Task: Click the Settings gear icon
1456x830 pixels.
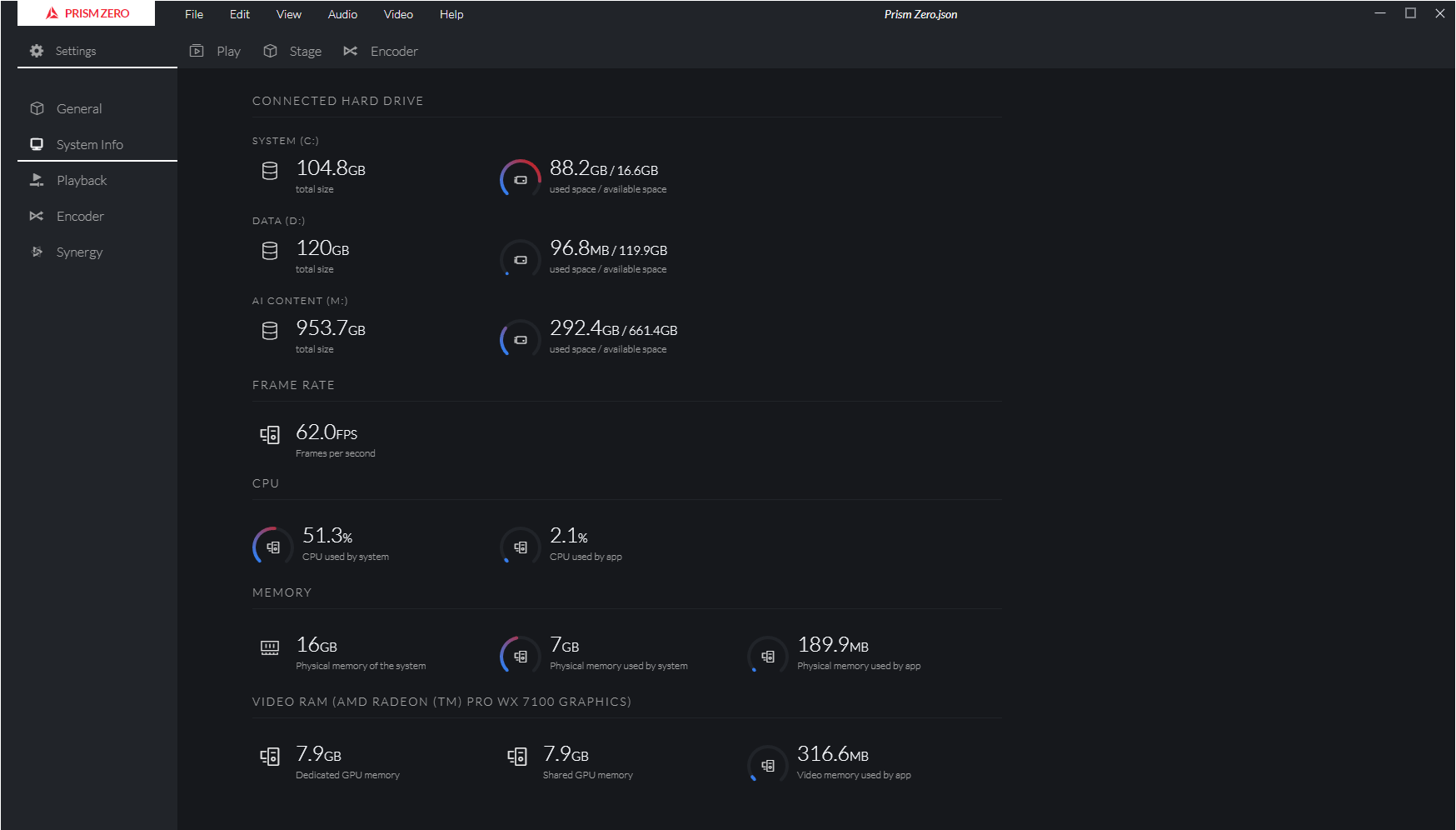Action: click(36, 51)
